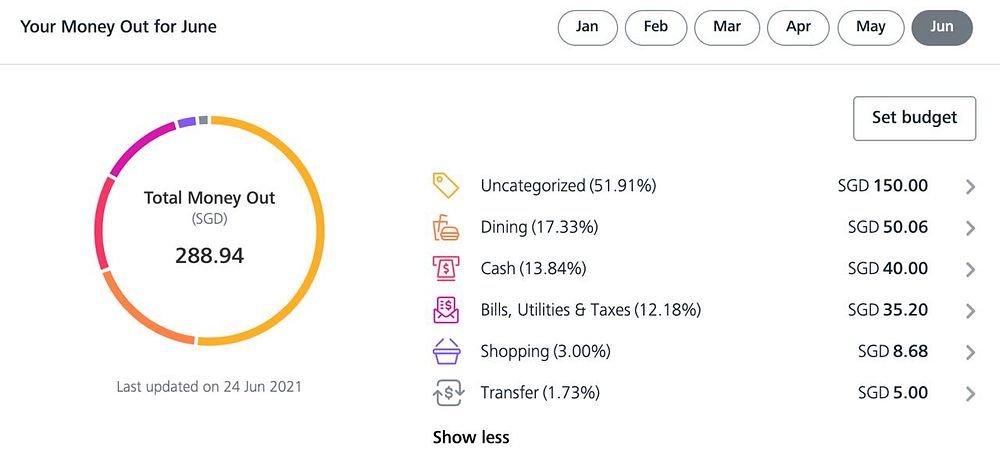This screenshot has width=1000, height=470.
Task: Click the orange Dining donut chart segment
Action: coord(140,318)
